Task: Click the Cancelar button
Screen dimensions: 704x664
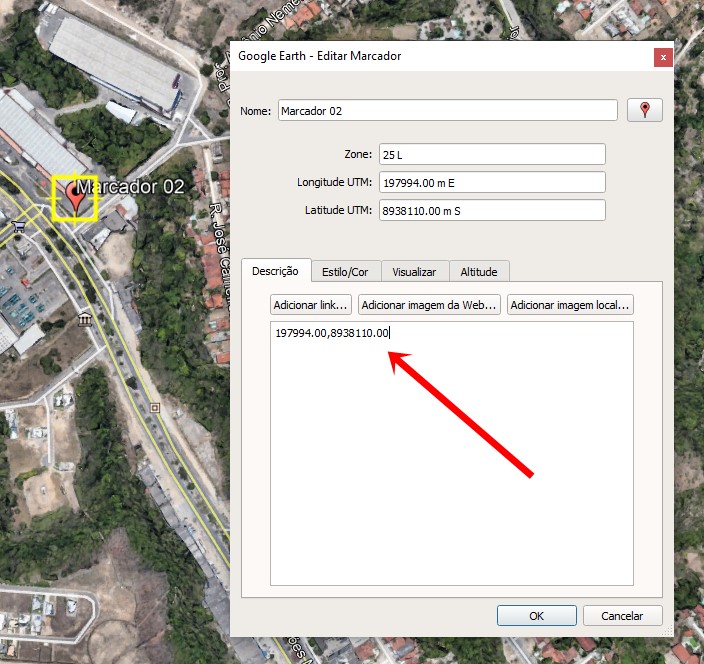Action: [622, 616]
